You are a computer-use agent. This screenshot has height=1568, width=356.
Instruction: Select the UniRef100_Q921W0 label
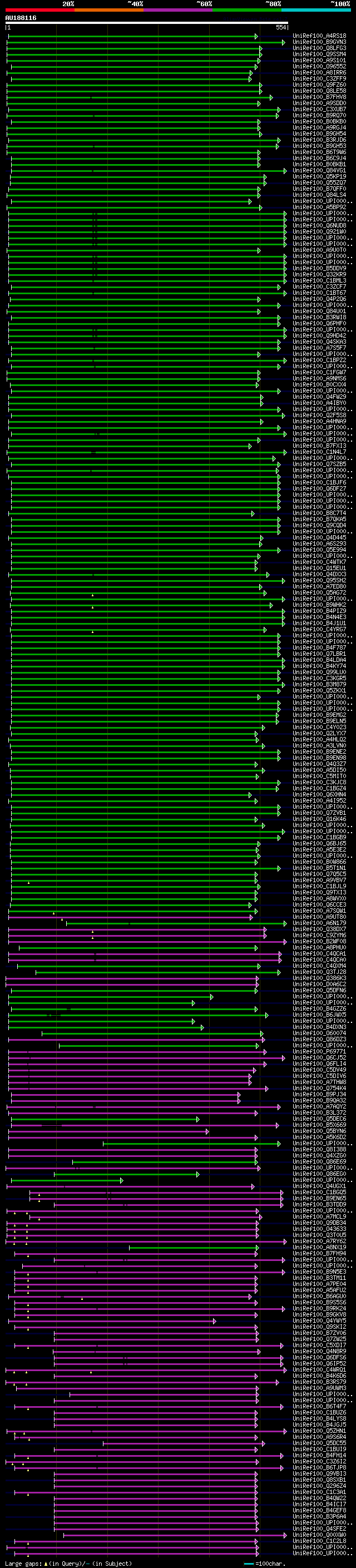click(x=319, y=232)
